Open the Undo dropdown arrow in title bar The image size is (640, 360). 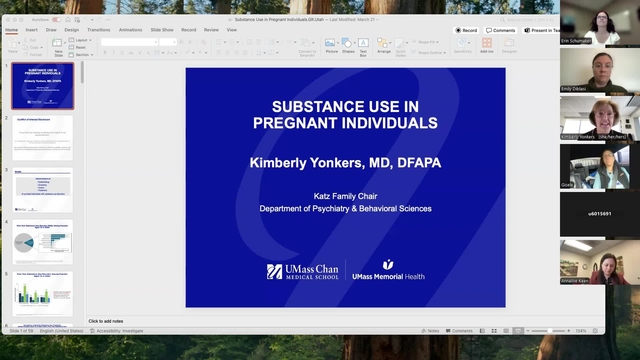click(92, 20)
